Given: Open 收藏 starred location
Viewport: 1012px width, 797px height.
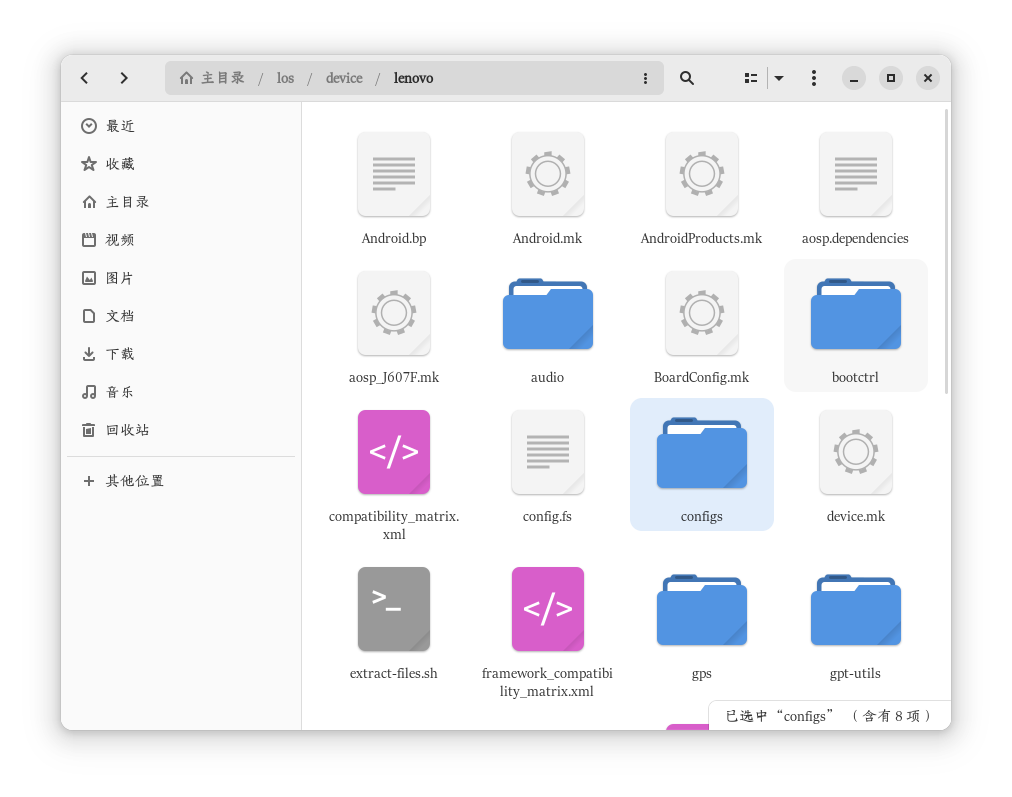Looking at the screenshot, I should [x=181, y=164].
